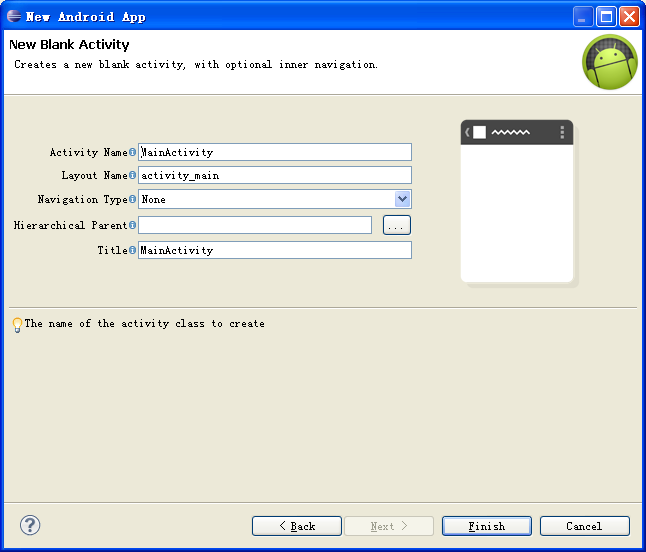Click the info icon beside Navigation Type
This screenshot has width=646, height=552.
coord(132,199)
